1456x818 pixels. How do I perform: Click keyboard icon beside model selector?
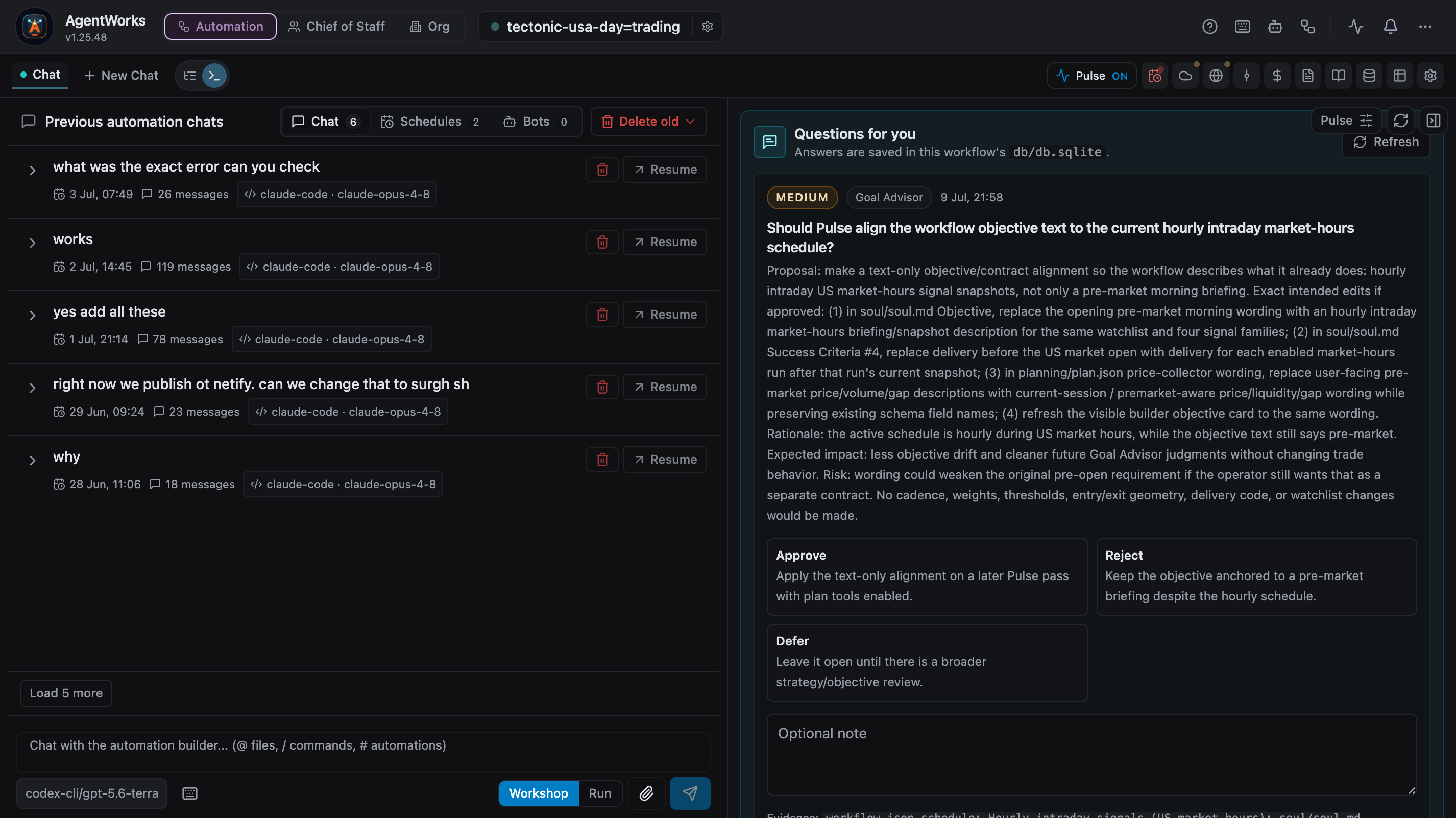[190, 793]
